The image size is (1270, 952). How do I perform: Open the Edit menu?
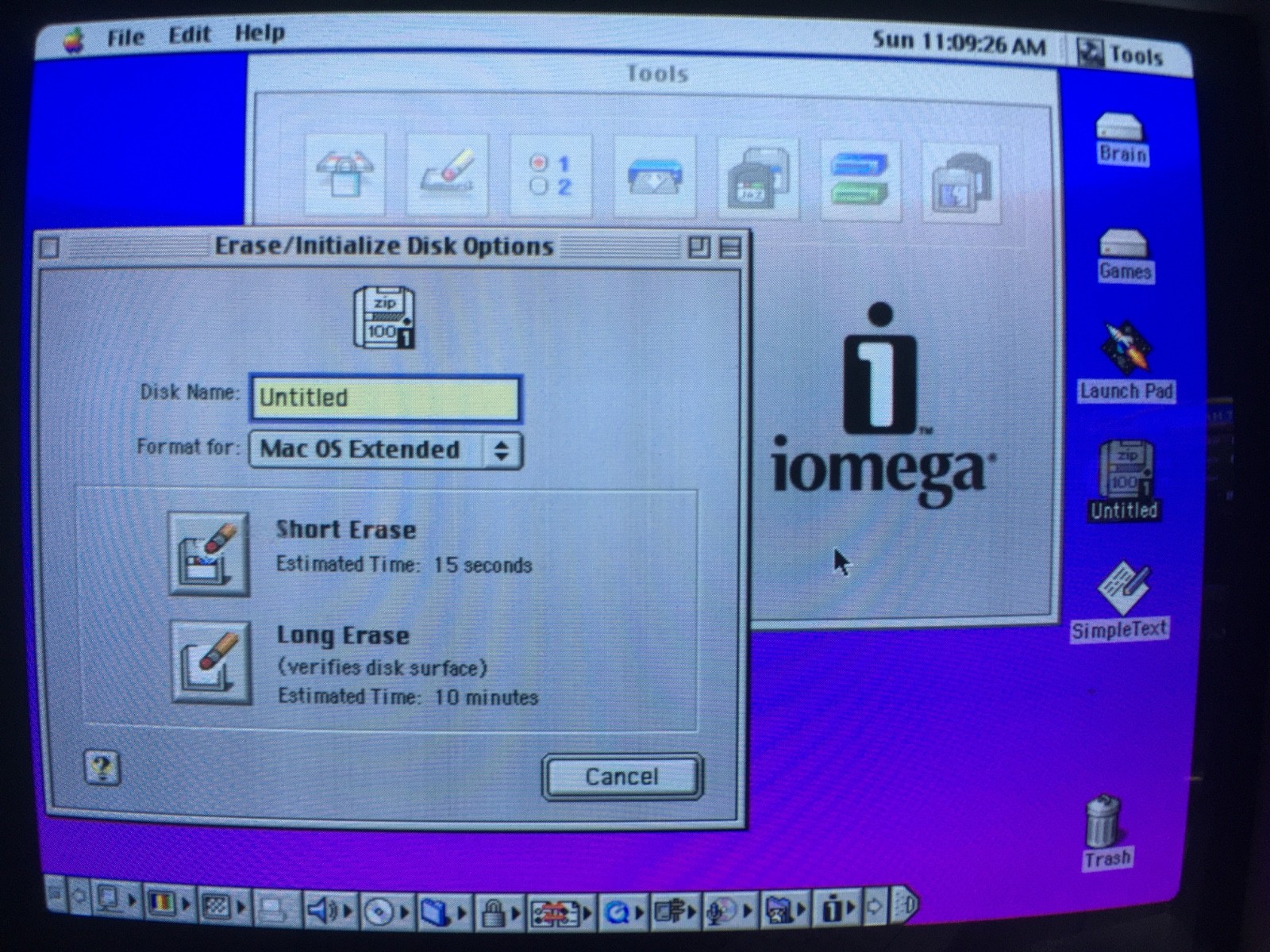(190, 35)
